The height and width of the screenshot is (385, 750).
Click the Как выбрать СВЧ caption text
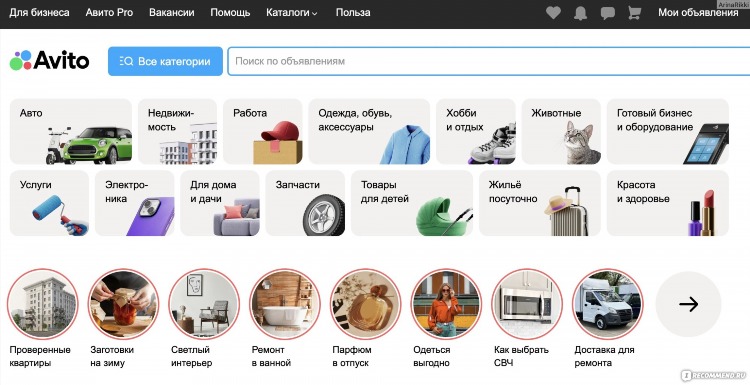tap(521, 356)
